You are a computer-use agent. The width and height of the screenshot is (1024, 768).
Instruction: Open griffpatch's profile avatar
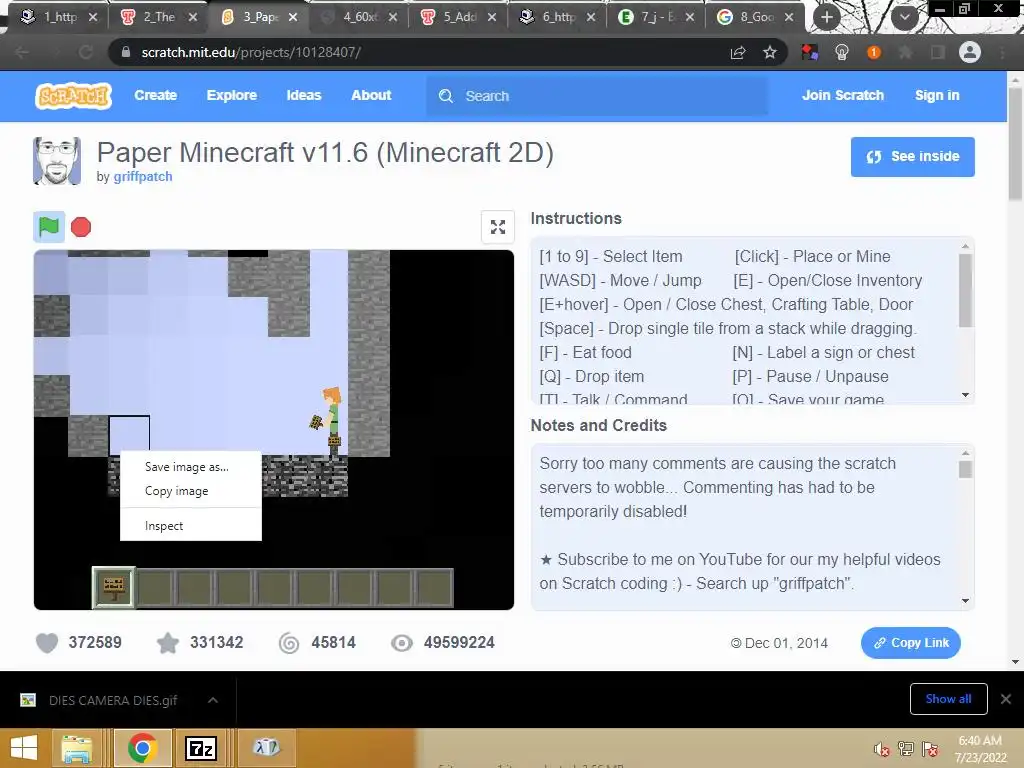click(x=57, y=161)
